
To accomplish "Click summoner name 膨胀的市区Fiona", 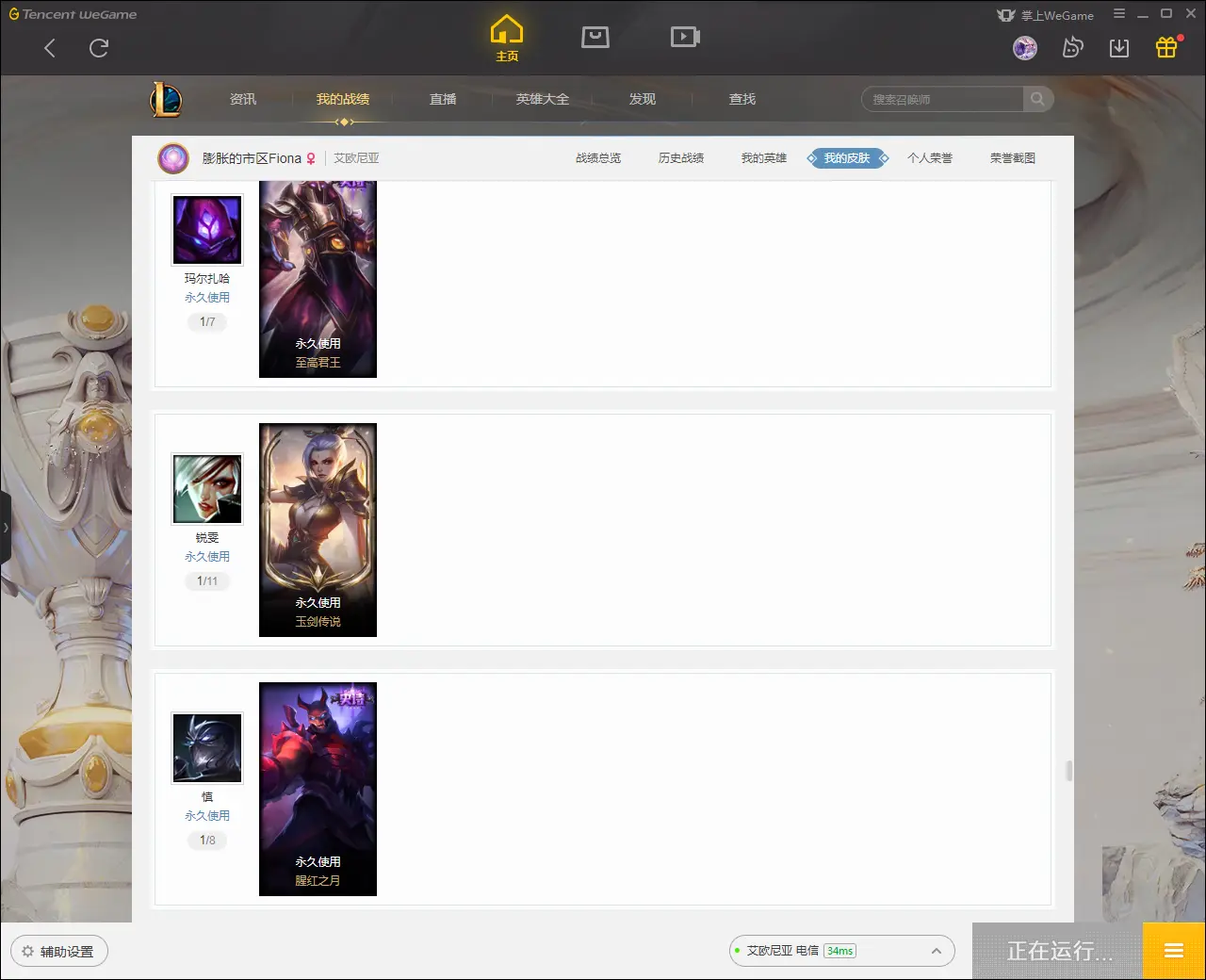I will point(252,158).
